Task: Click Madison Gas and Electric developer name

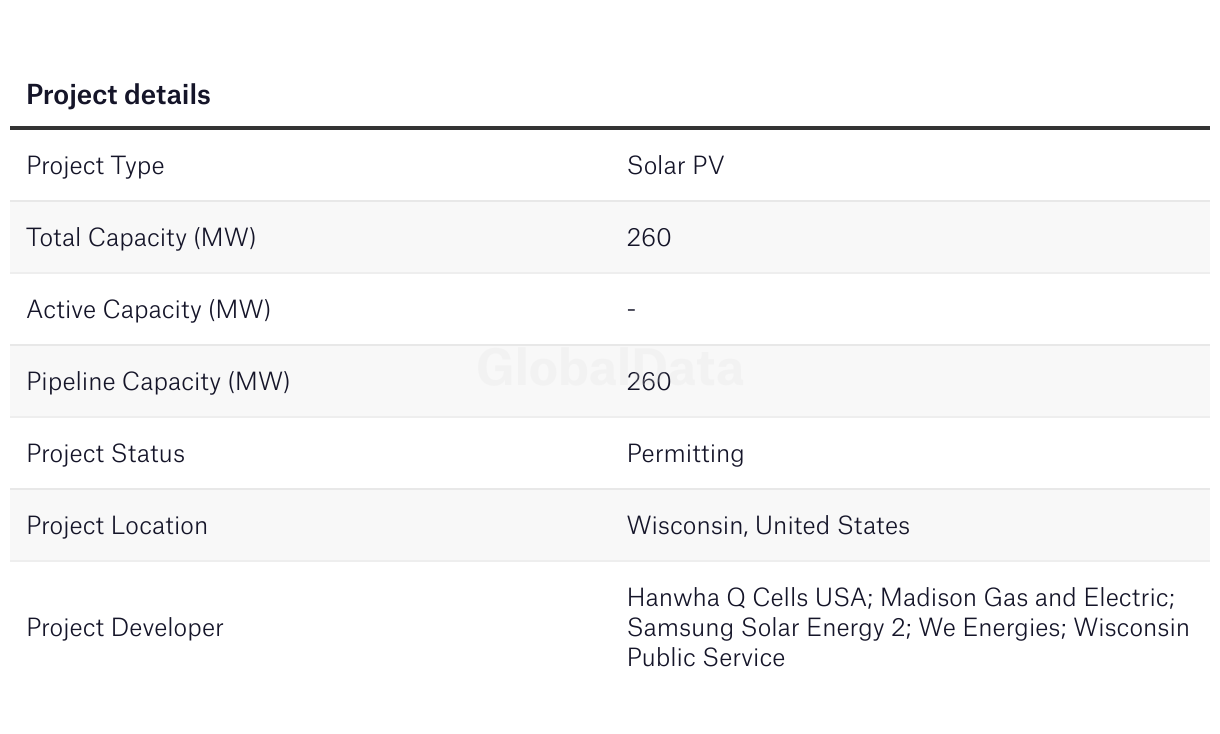Action: [1025, 598]
